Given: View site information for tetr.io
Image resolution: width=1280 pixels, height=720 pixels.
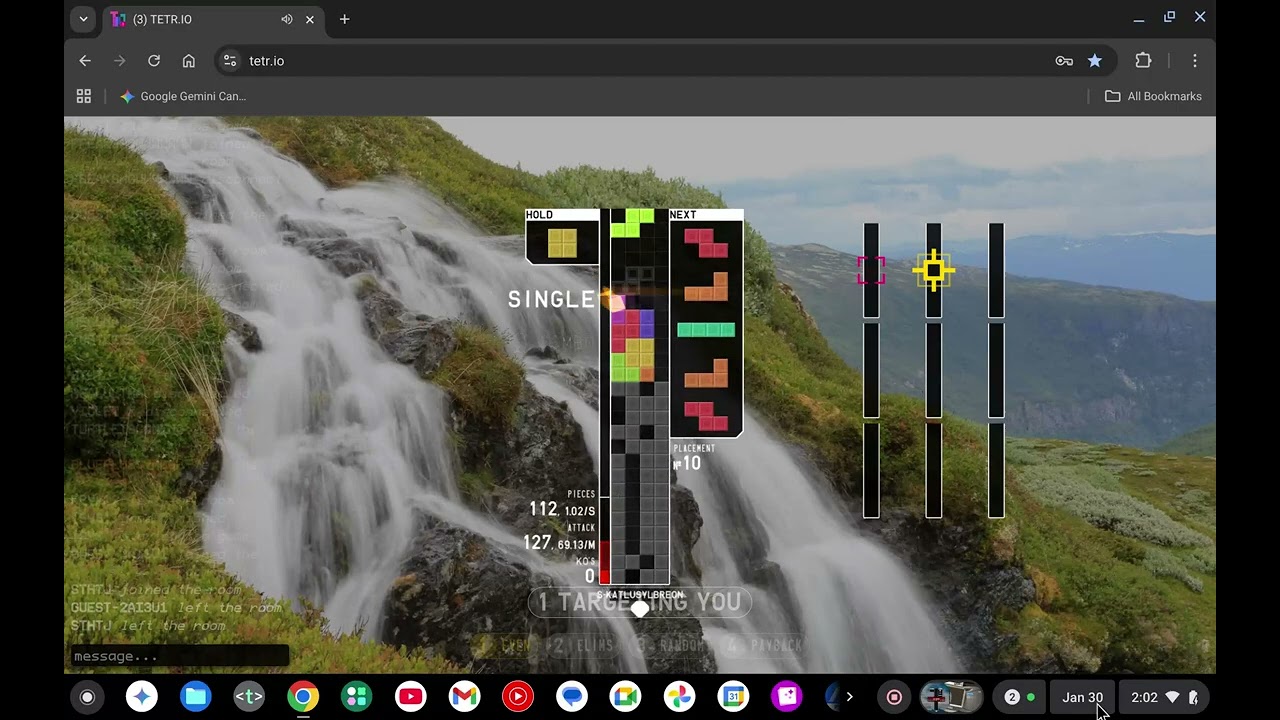Looking at the screenshot, I should coord(230,61).
